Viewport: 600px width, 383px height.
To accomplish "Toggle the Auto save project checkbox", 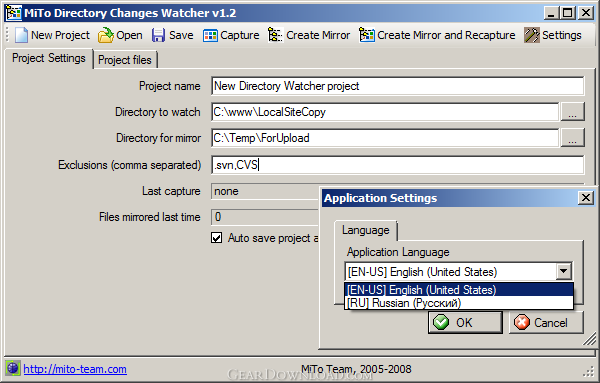I will [x=217, y=238].
